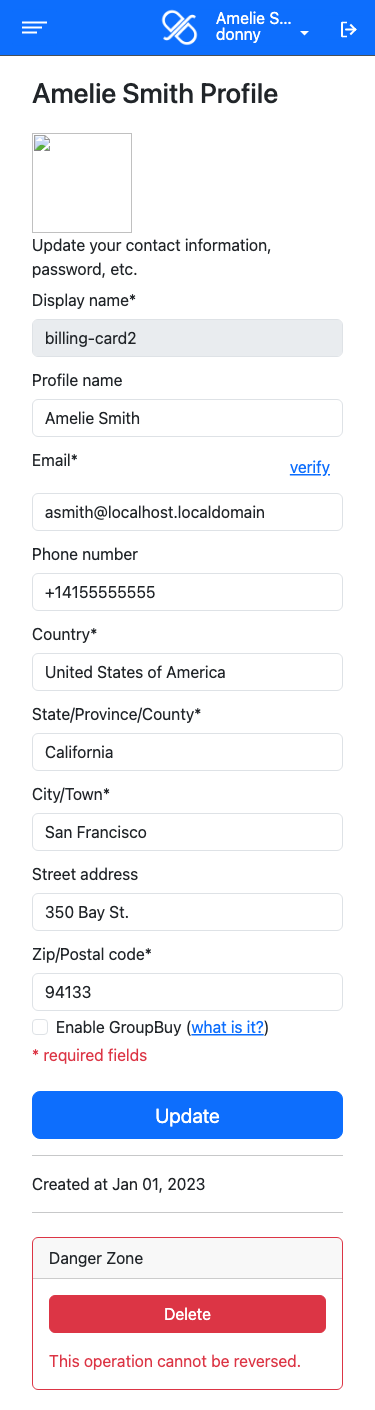Screen dimensions: 375x1410
Task: Click the disabled Display name field
Action: point(187,338)
